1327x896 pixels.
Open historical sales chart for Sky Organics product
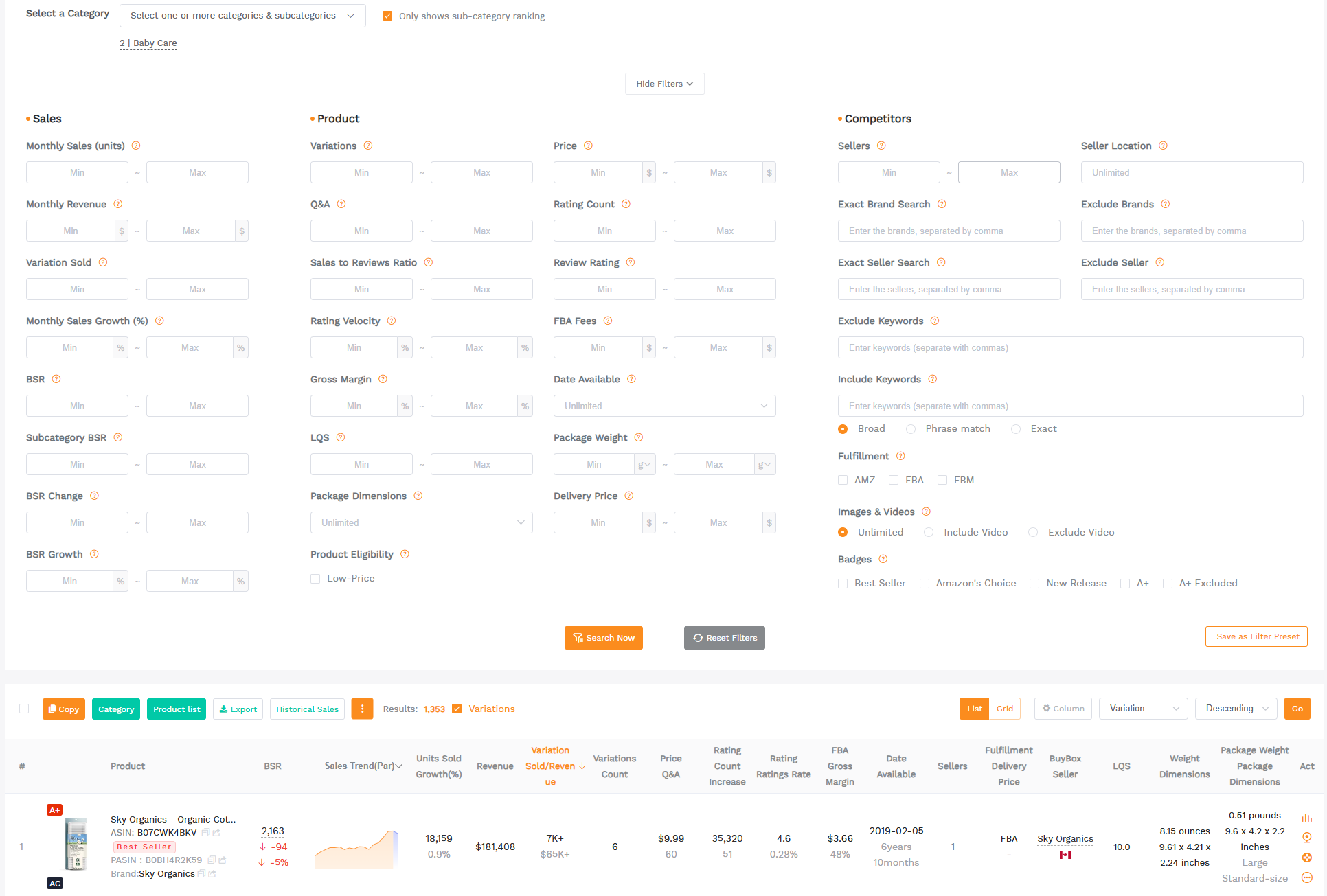(1306, 818)
